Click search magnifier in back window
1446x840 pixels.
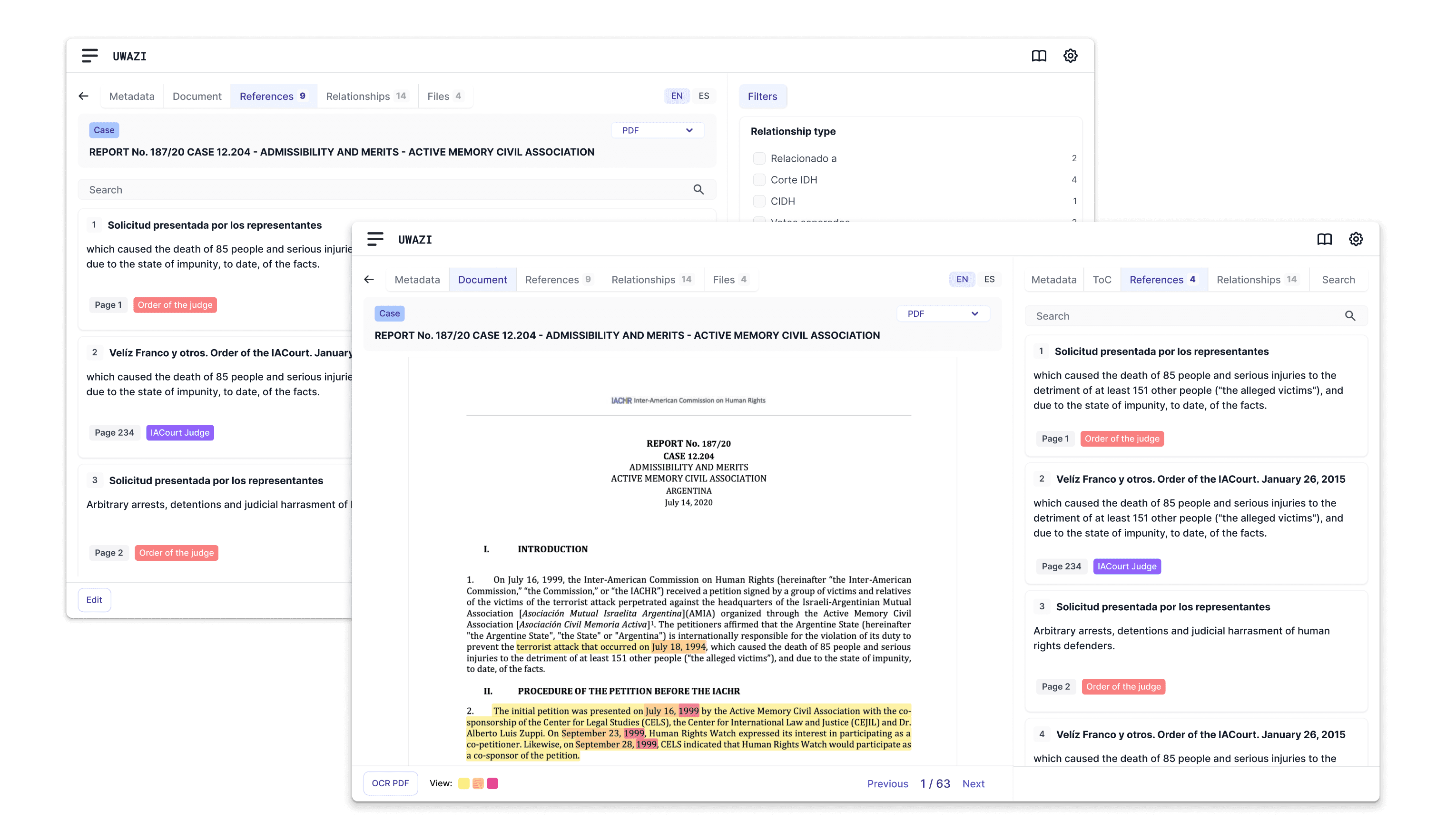698,189
